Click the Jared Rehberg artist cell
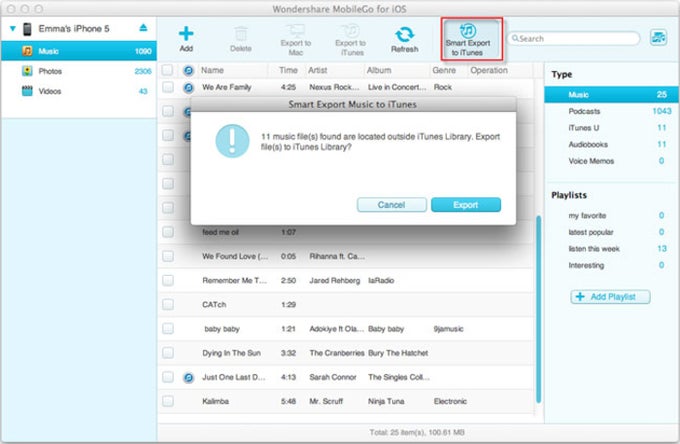680x444 pixels. [x=335, y=281]
